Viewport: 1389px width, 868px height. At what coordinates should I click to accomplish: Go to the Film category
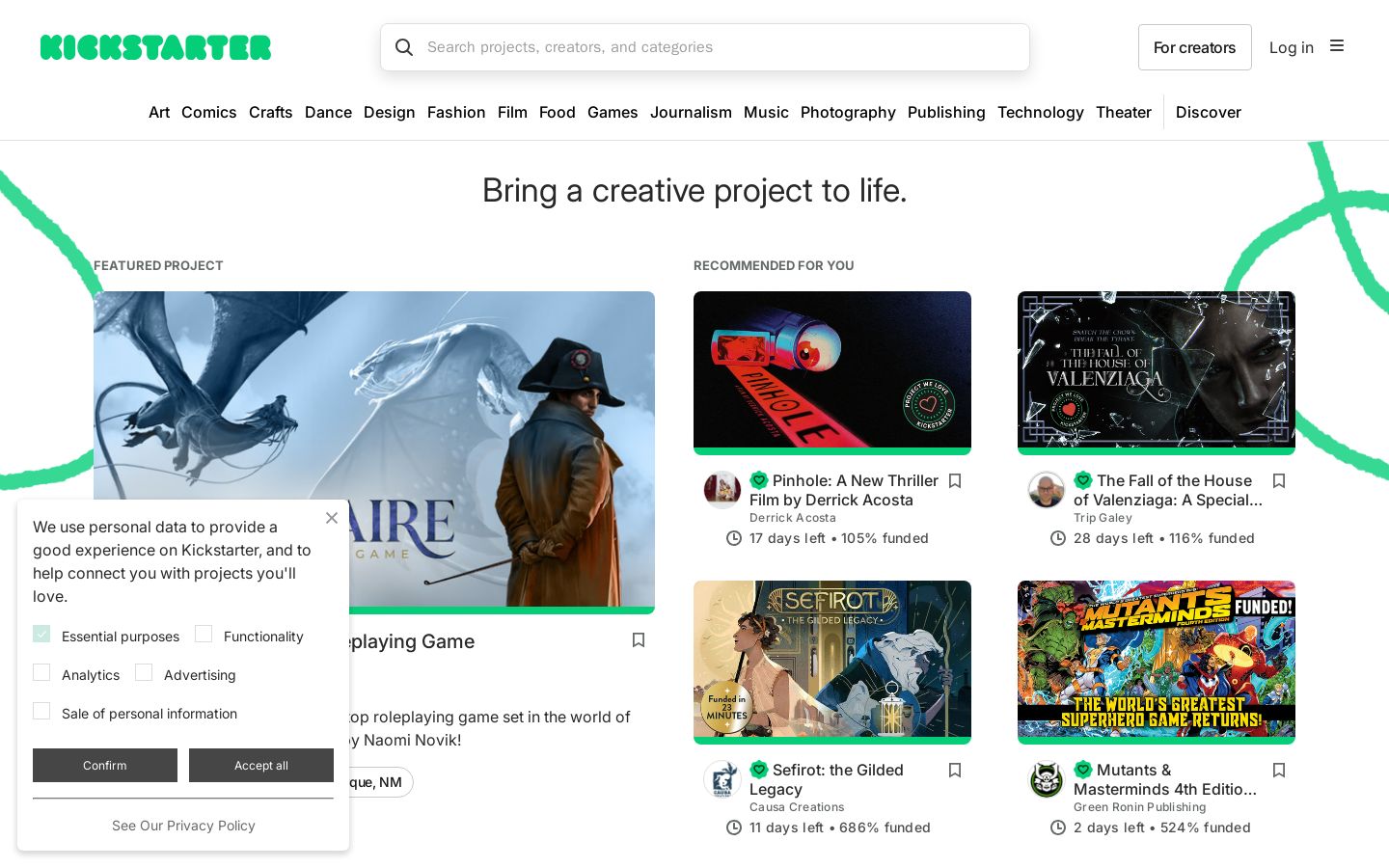512,112
